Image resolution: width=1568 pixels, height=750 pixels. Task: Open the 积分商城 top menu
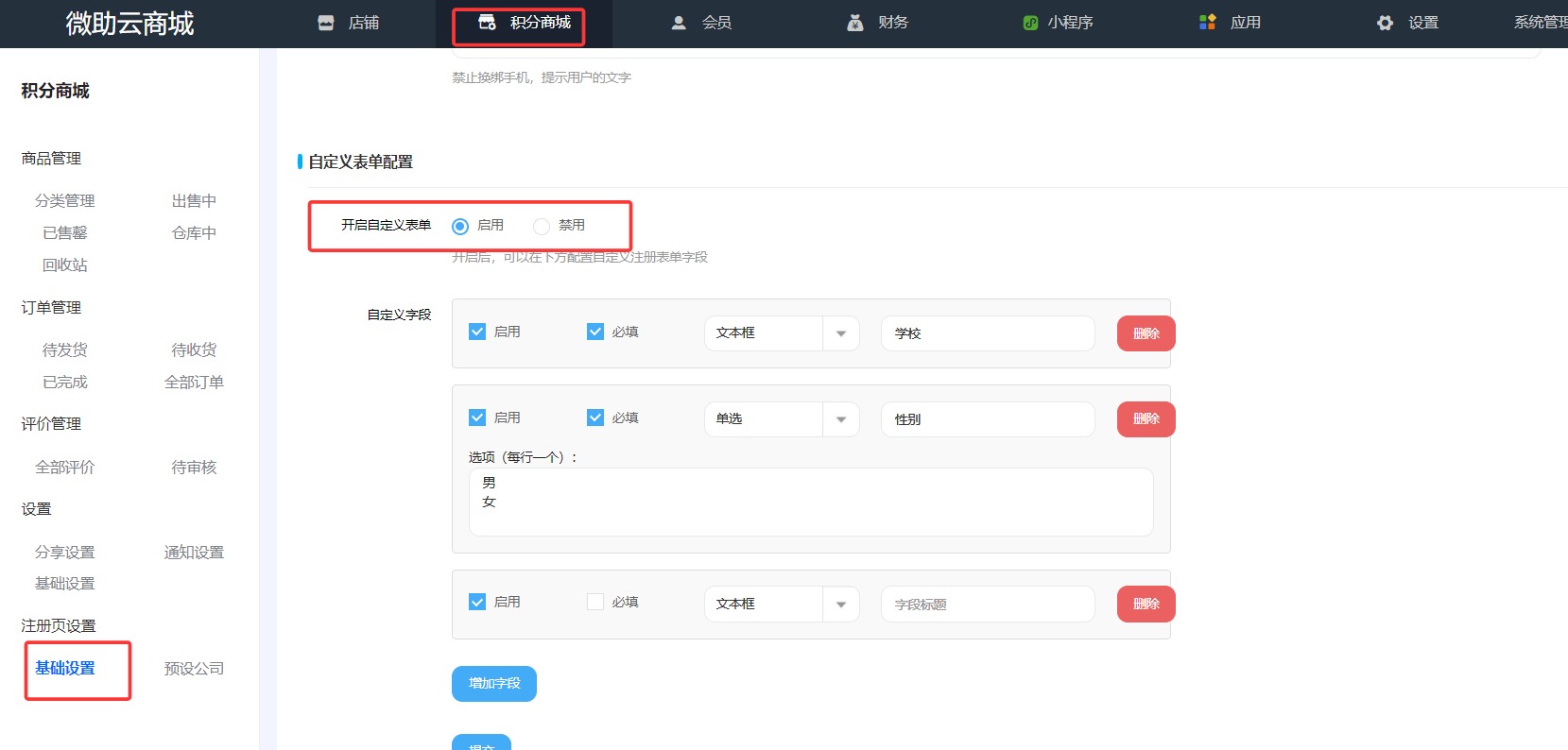coord(541,23)
